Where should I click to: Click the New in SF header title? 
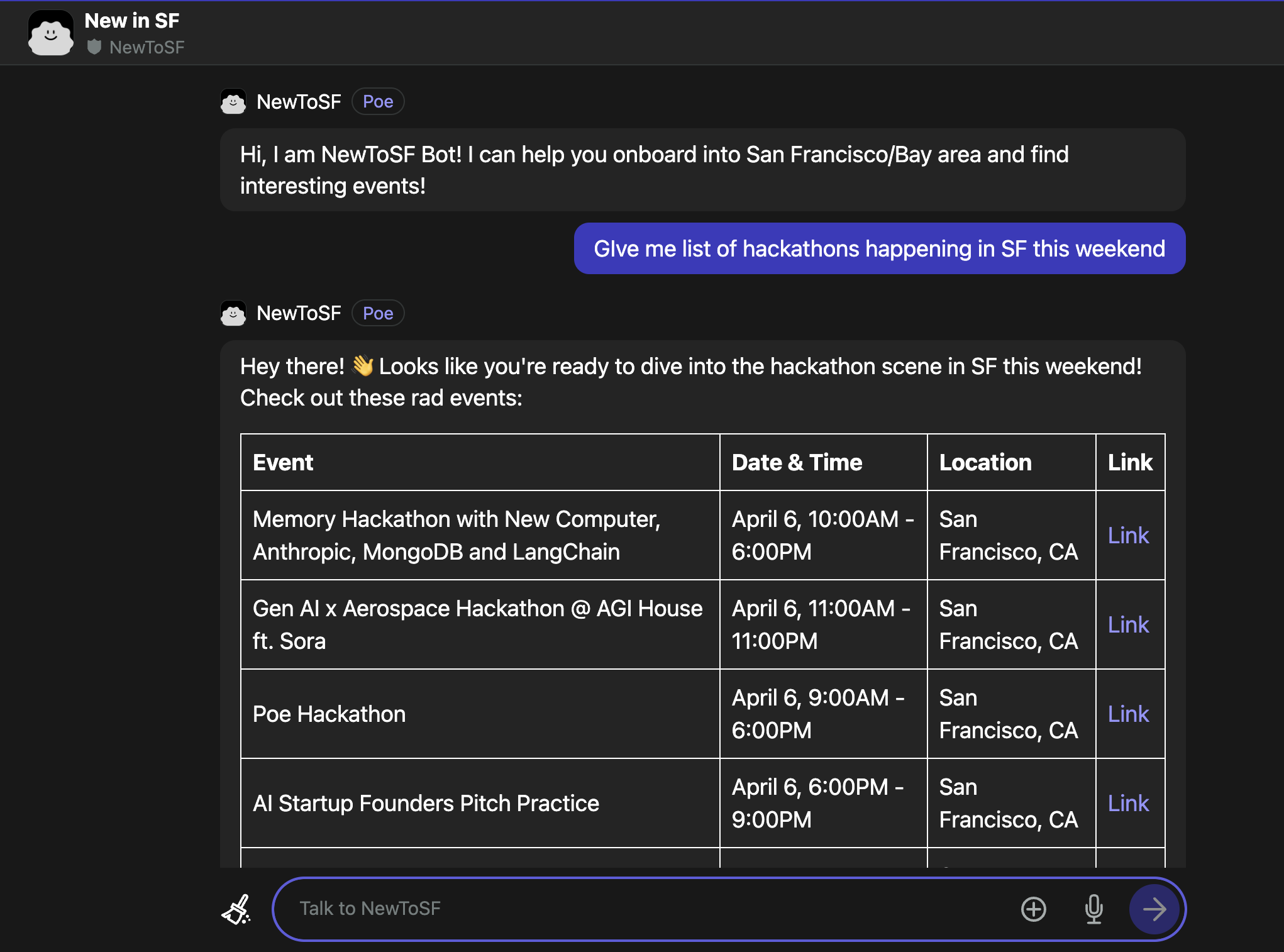tap(132, 21)
